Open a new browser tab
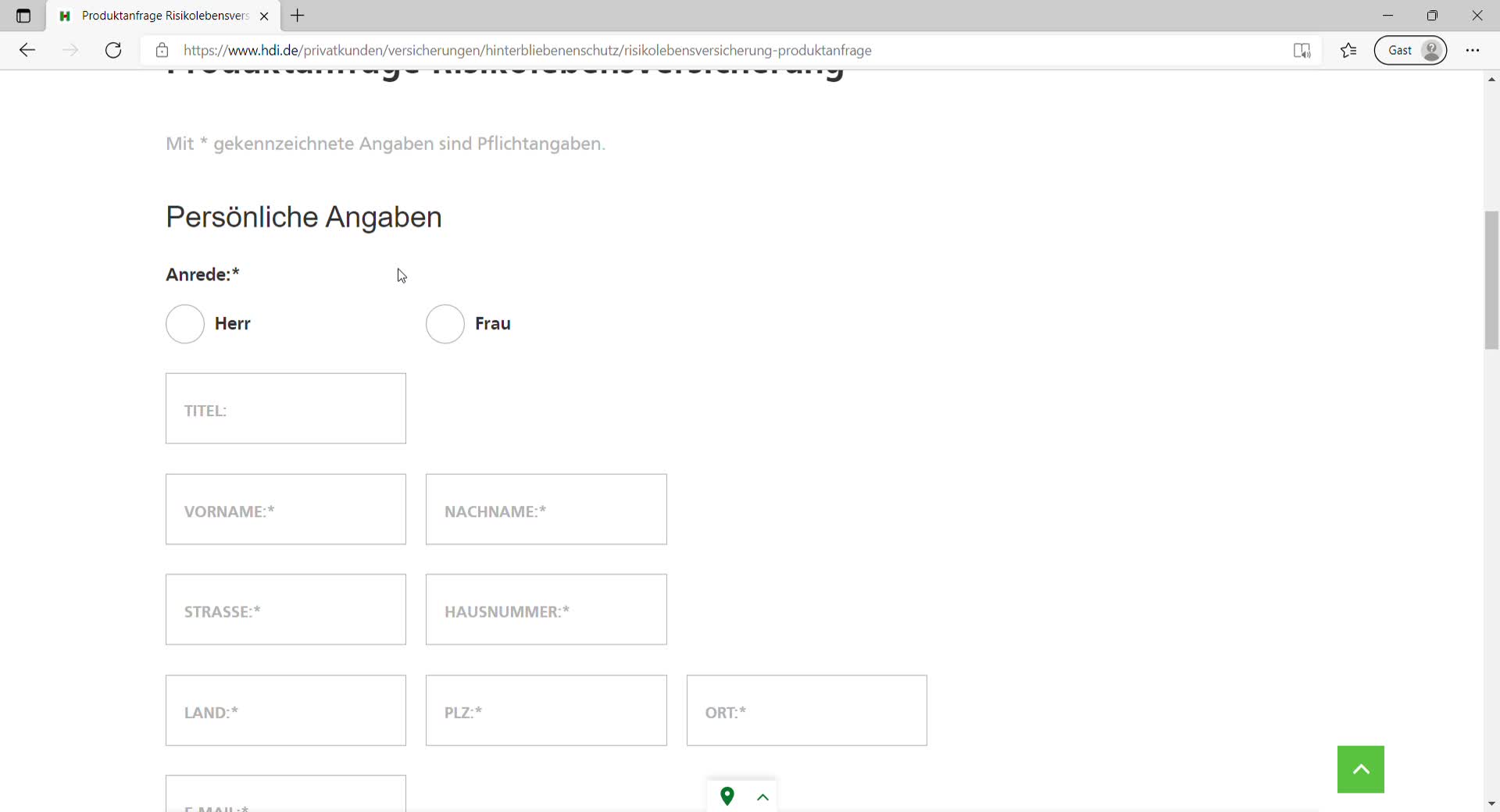This screenshot has width=1500, height=812. click(x=298, y=16)
